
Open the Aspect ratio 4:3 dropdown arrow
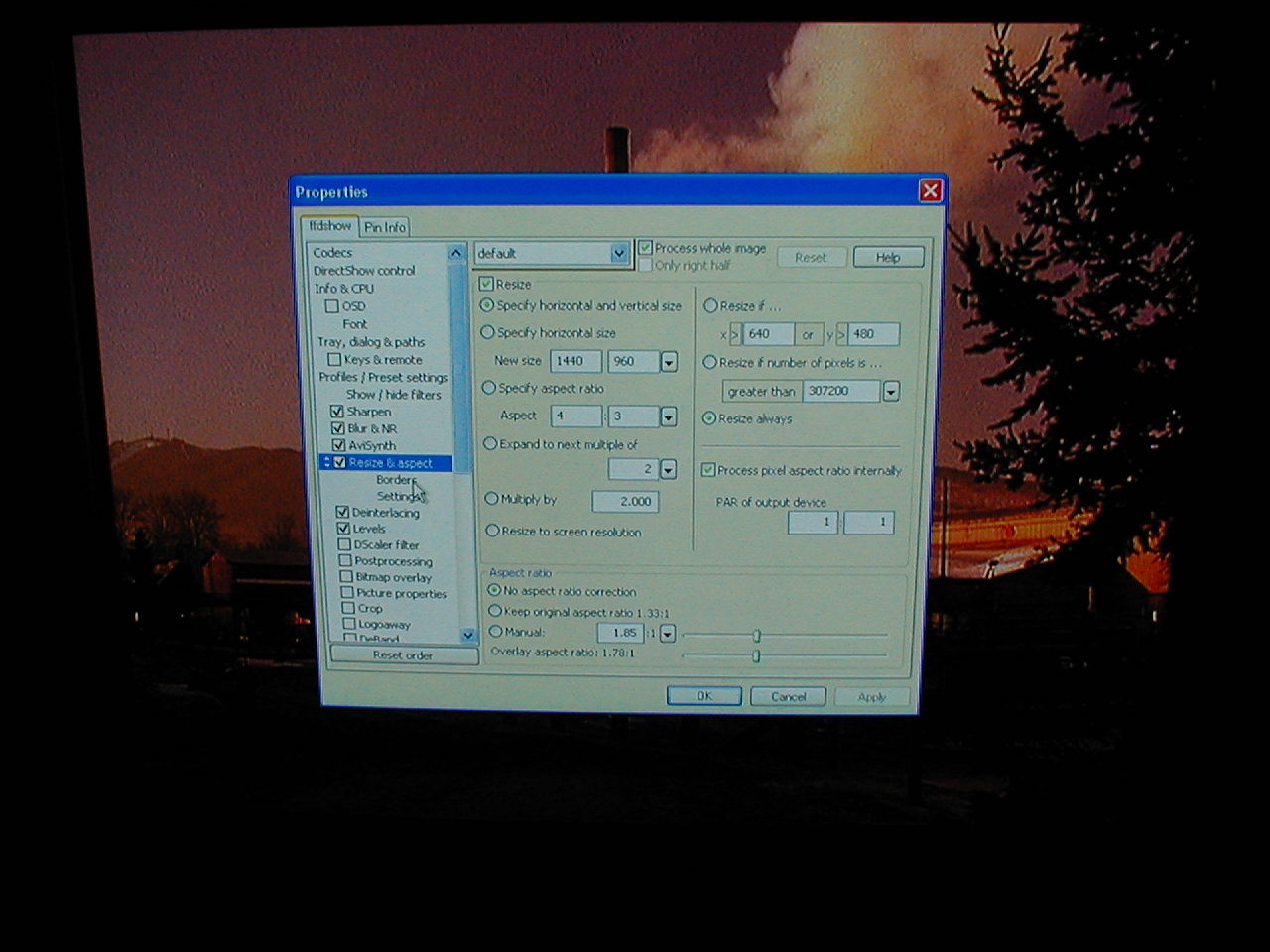pyautogui.click(x=669, y=417)
